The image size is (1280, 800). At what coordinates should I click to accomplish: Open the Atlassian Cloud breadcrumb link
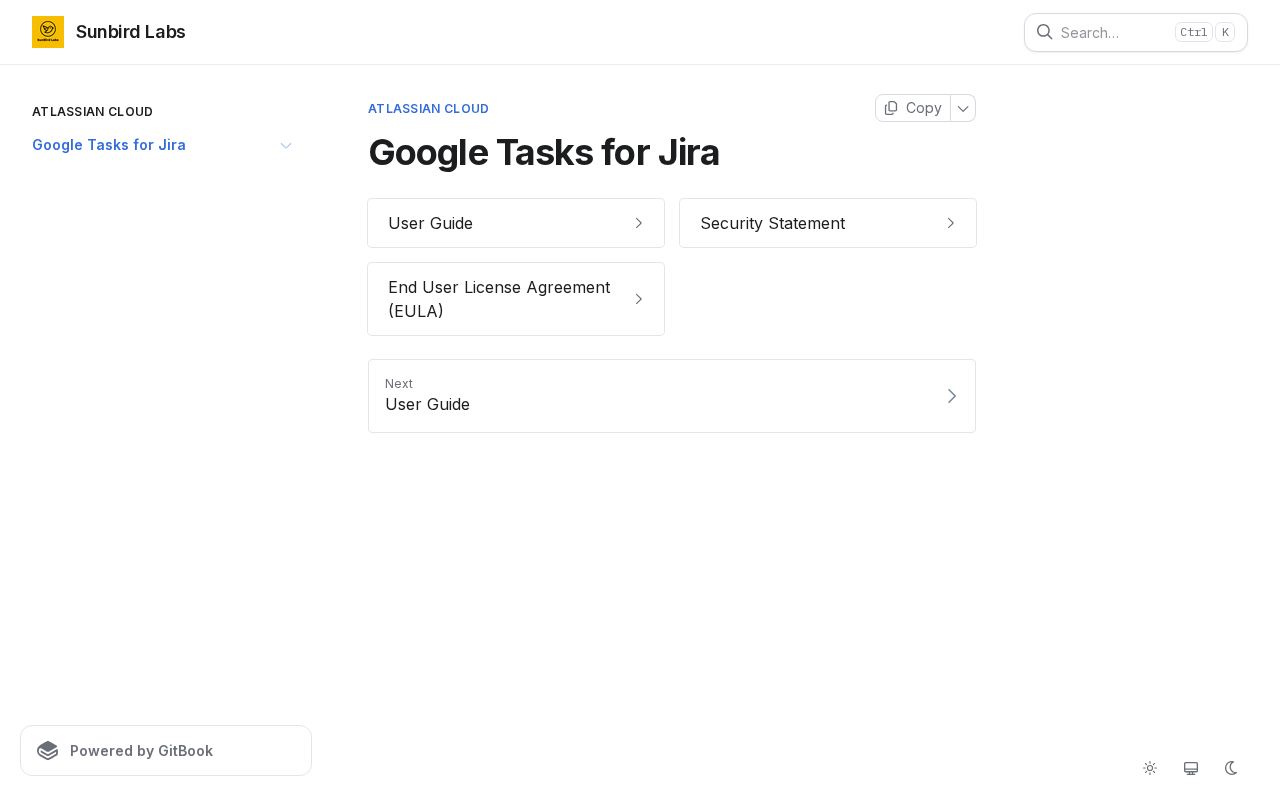[x=428, y=109]
